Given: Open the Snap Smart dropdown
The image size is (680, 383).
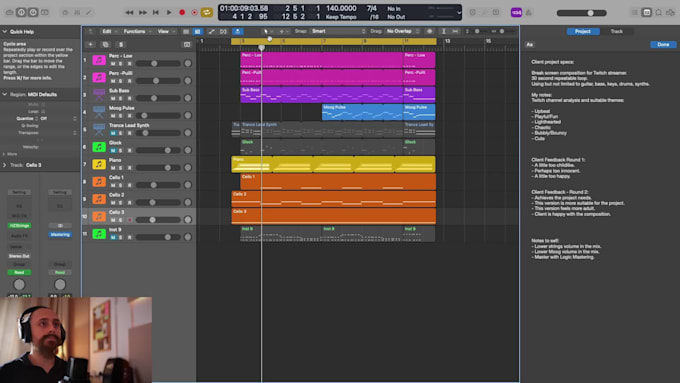Looking at the screenshot, I should point(338,31).
